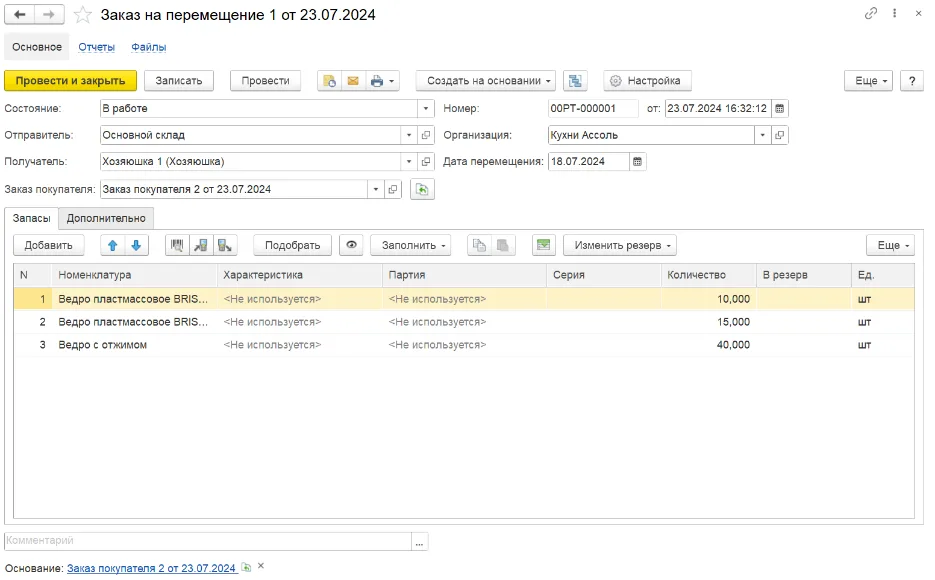Copy link with chain icon
This screenshot has height=580, width=935.
tap(871, 13)
